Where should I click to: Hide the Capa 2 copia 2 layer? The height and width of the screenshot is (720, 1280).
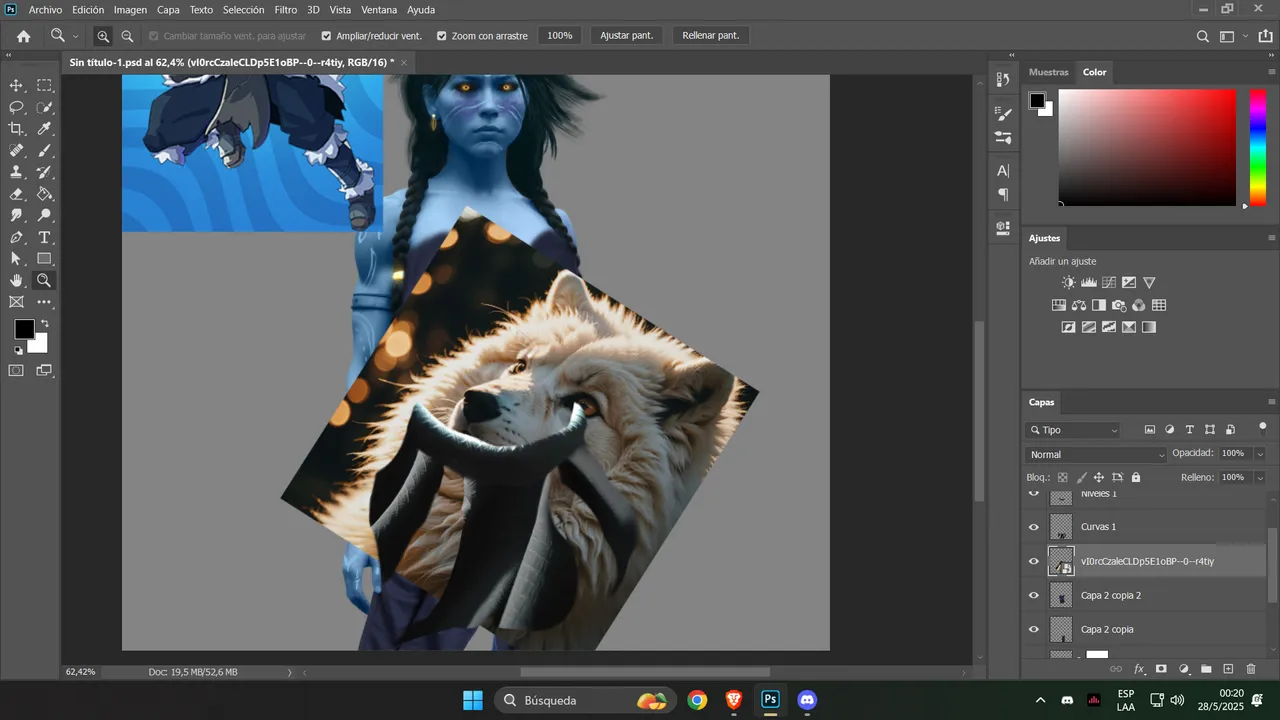(x=1034, y=595)
